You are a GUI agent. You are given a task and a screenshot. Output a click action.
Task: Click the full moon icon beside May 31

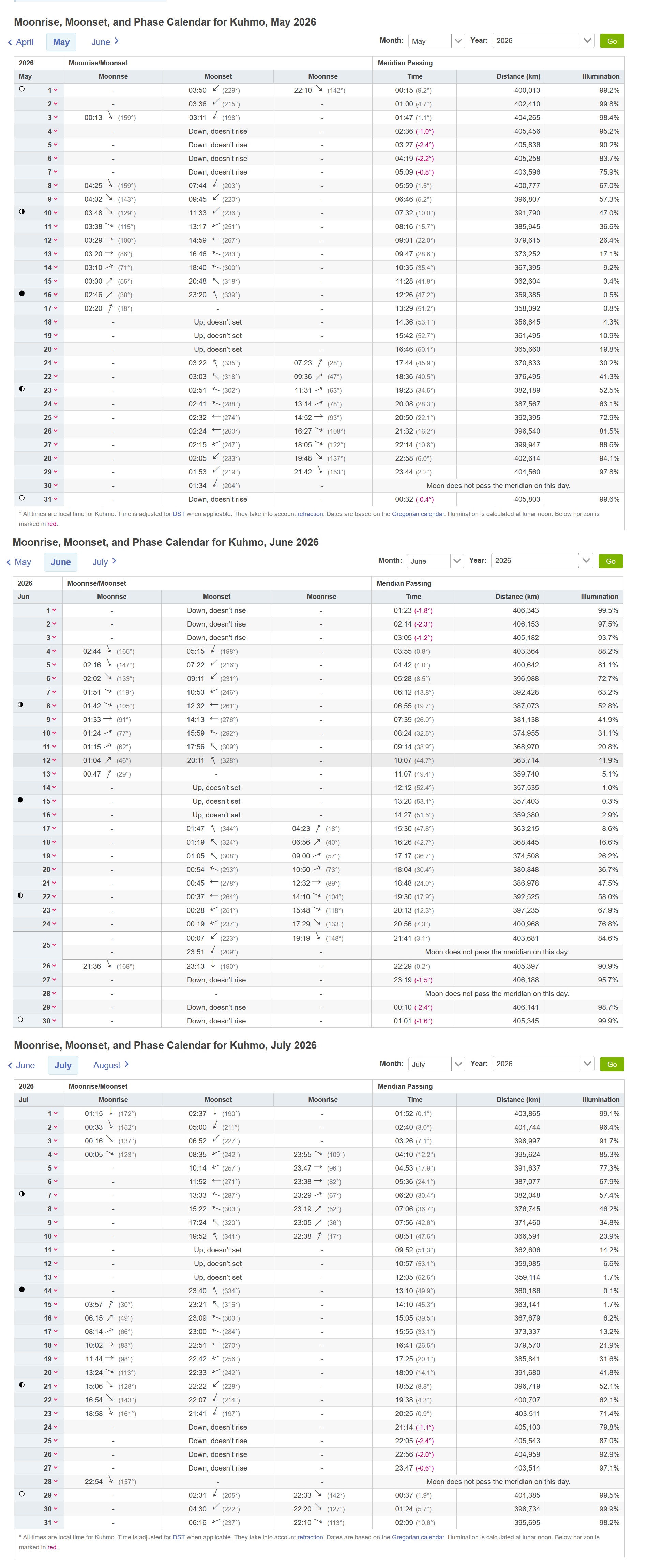[22, 498]
